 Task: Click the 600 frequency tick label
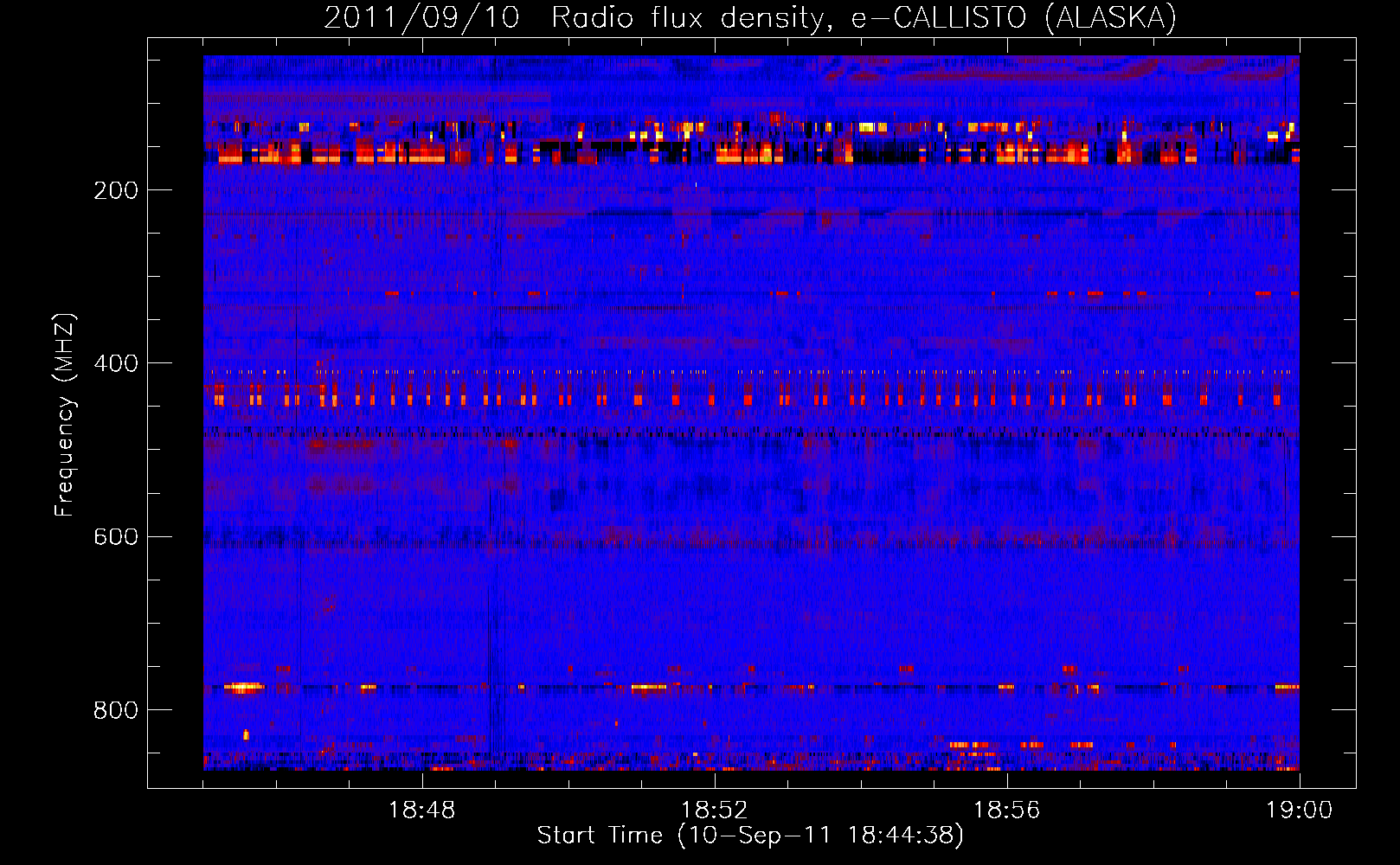[116, 536]
